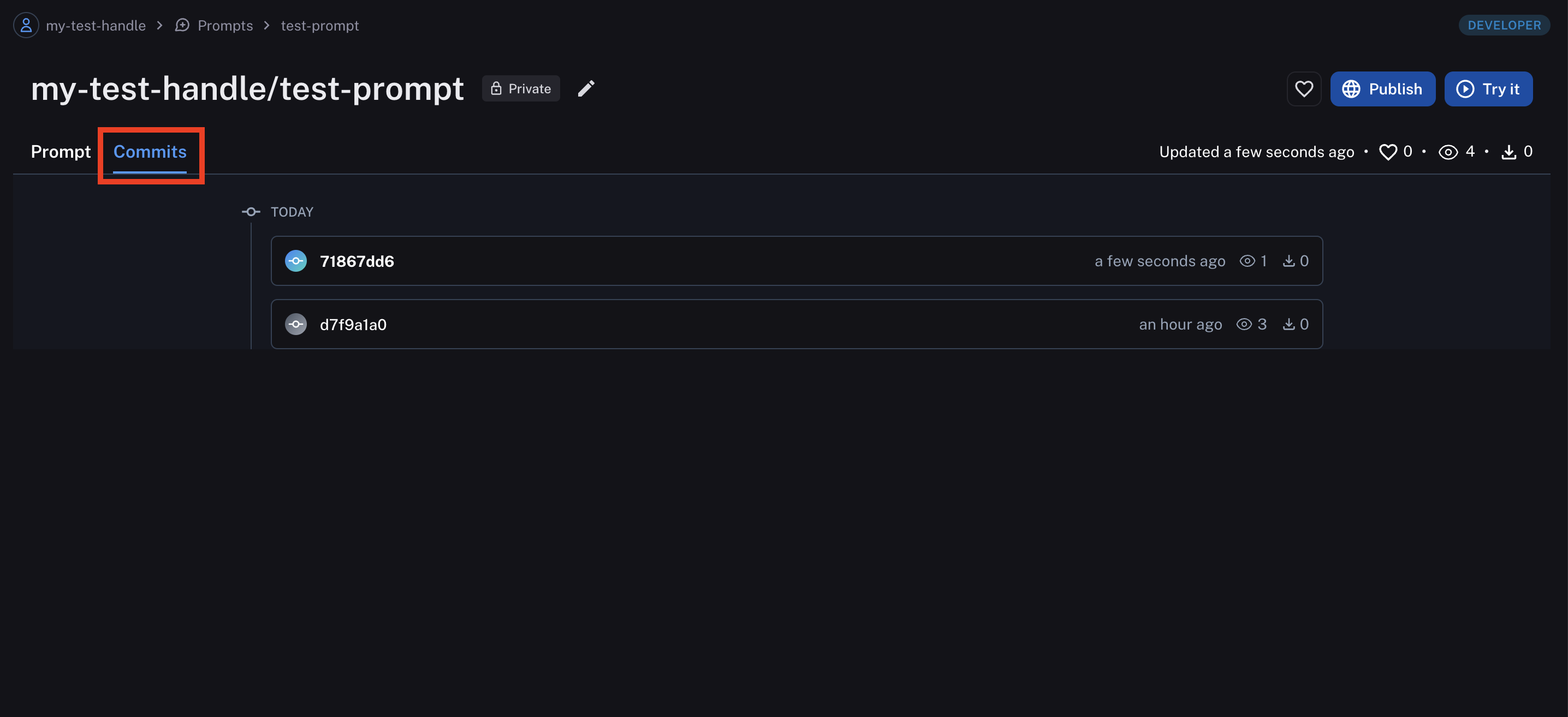Click the user avatar icon in breadcrumb
This screenshot has width=1568, height=717.
point(26,26)
